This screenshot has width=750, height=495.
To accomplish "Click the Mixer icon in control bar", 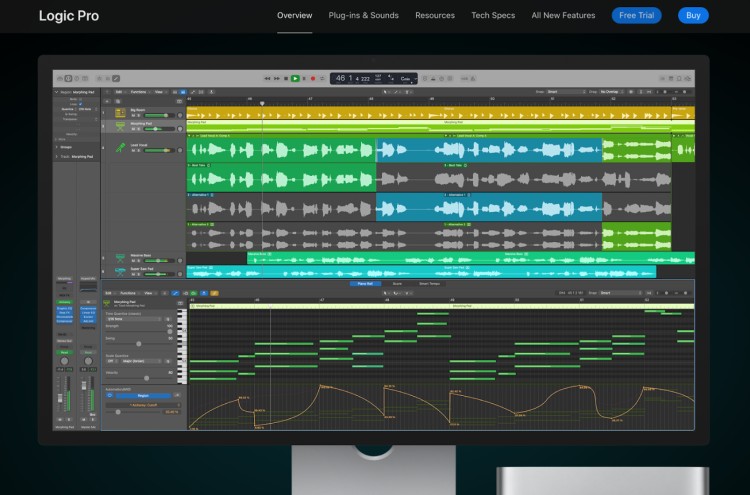I will [x=108, y=78].
